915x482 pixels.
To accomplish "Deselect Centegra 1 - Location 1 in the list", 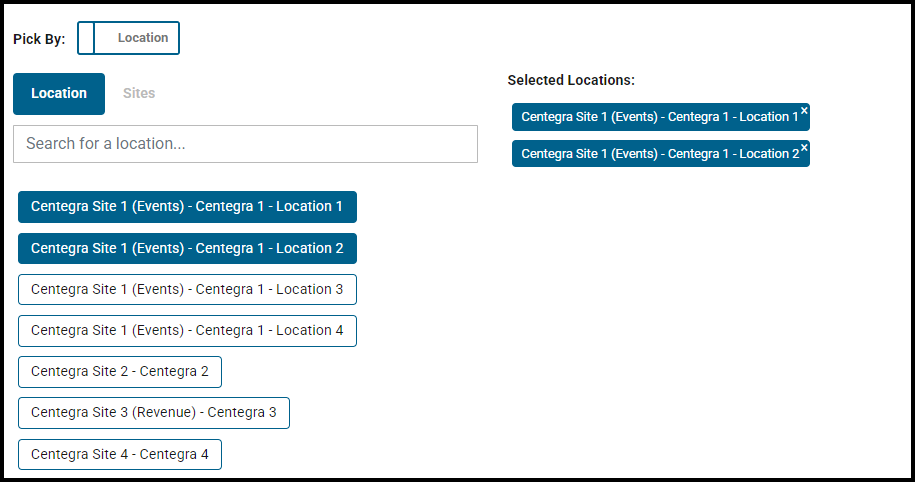I will tap(187, 207).
